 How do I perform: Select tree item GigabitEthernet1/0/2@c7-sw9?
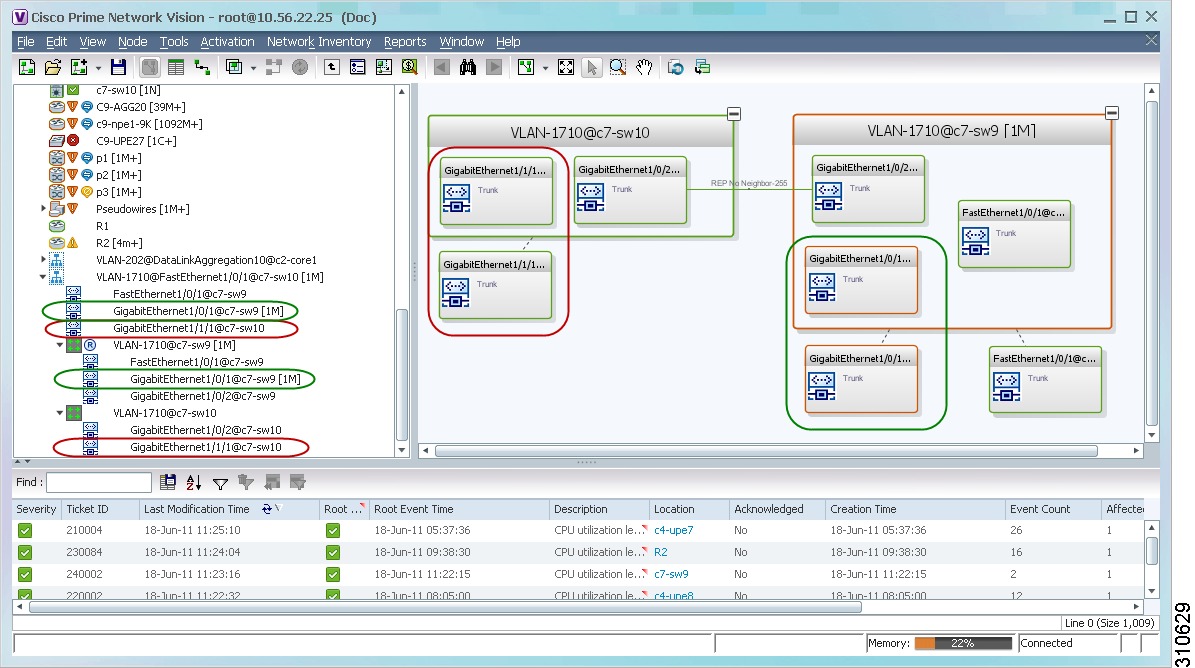coord(203,396)
